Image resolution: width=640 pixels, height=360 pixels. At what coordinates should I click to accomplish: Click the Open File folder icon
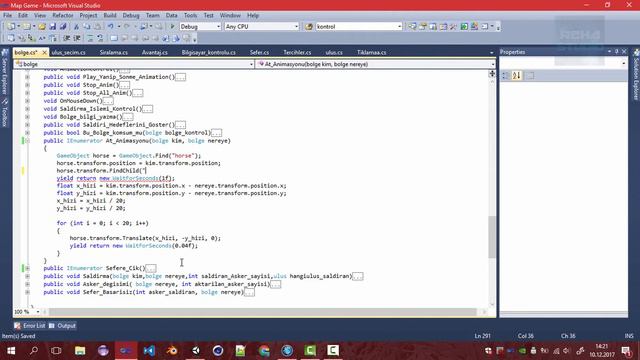click(x=42, y=27)
